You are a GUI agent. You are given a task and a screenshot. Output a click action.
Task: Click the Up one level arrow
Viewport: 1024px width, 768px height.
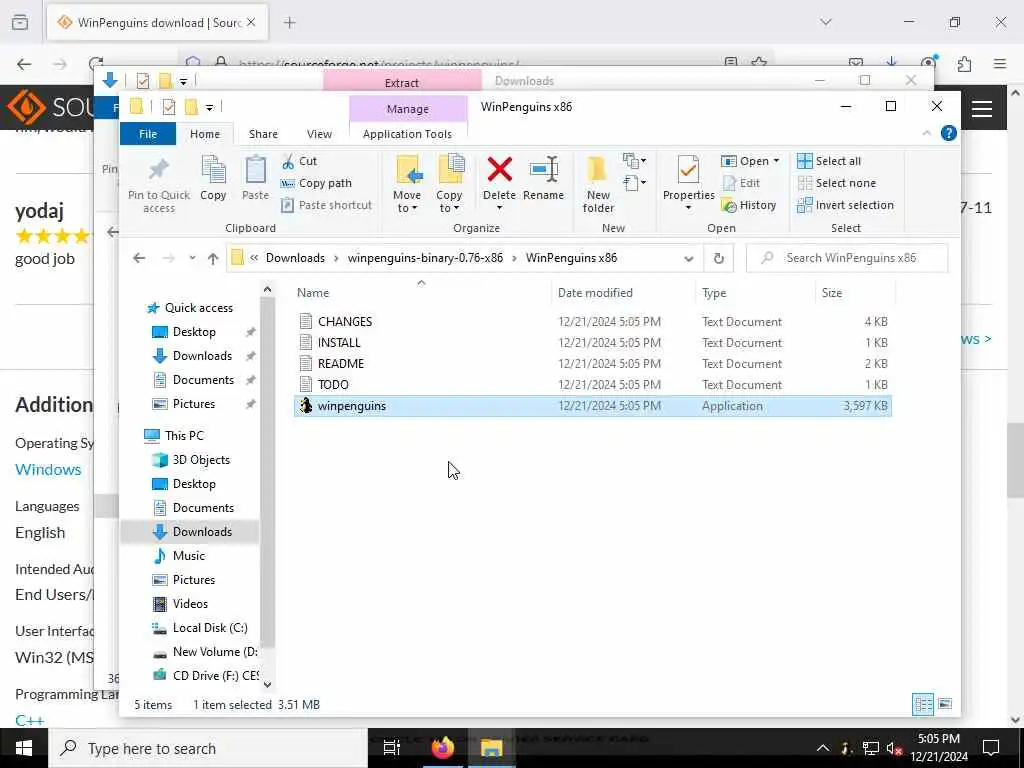(213, 258)
